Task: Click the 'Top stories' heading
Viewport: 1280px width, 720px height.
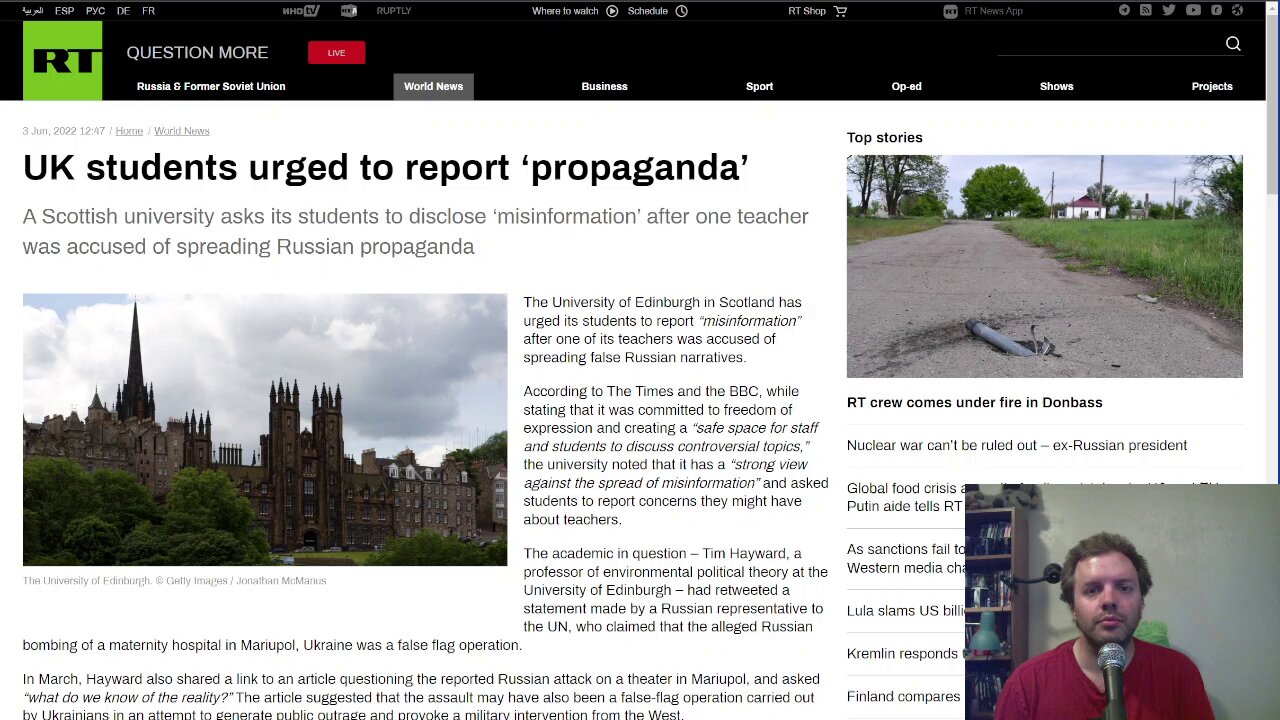Action: pos(885,138)
